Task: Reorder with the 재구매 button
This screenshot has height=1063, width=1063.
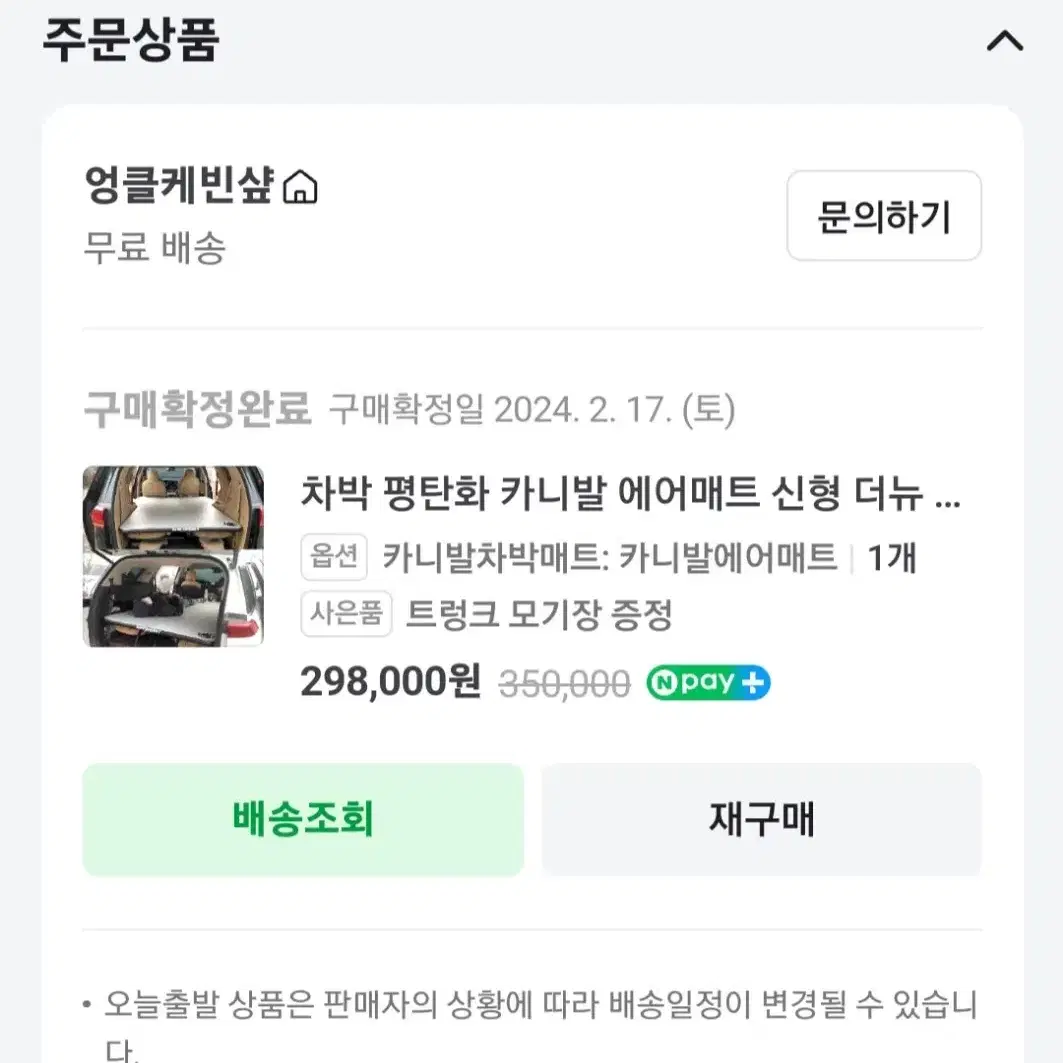Action: point(761,820)
